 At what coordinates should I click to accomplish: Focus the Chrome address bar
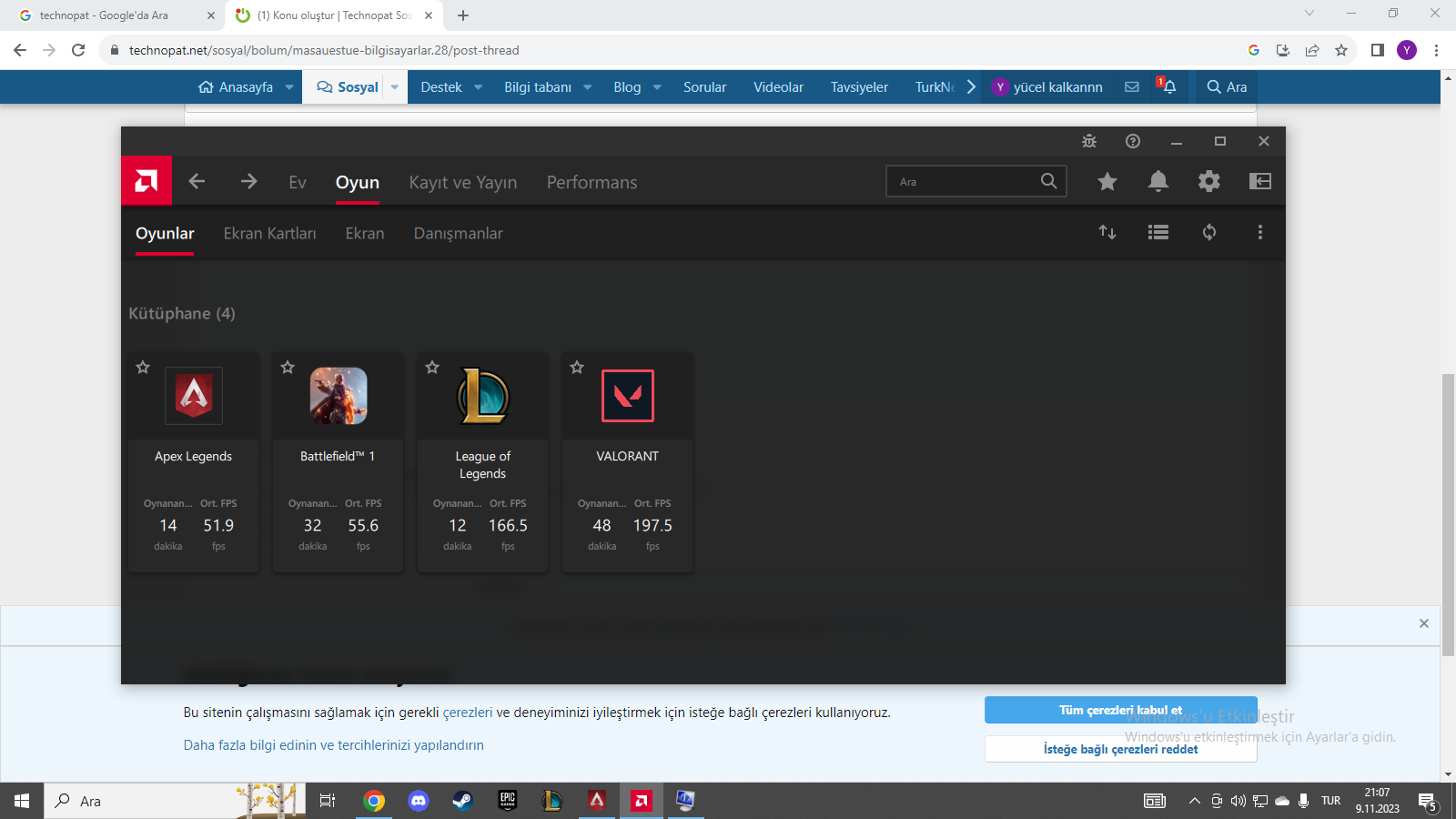pyautogui.click(x=673, y=50)
